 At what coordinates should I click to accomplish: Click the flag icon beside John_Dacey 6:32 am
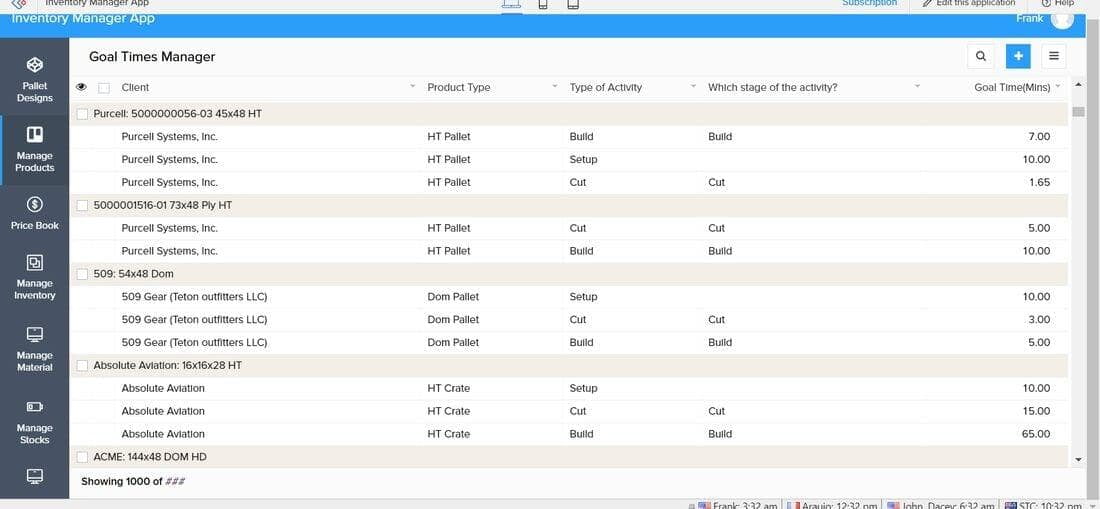[893, 505]
